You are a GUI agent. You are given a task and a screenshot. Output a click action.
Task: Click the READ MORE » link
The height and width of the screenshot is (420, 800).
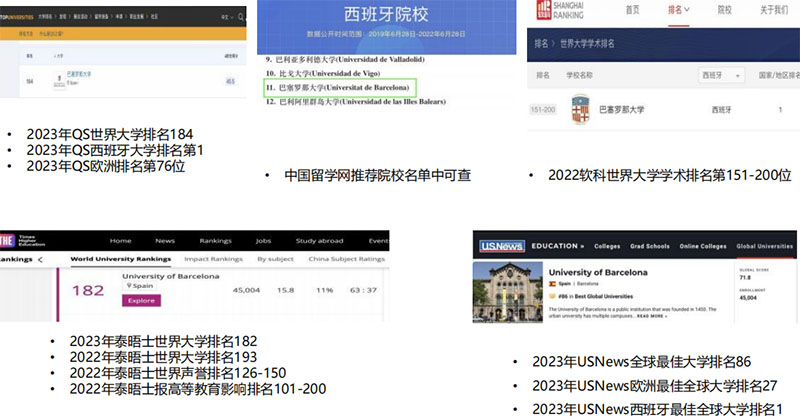652,316
